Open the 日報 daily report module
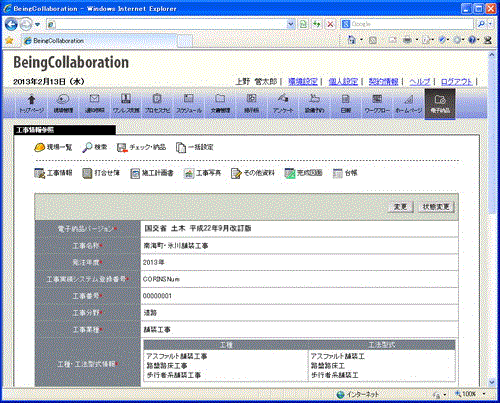The width and height of the screenshot is (500, 403). pos(346,104)
